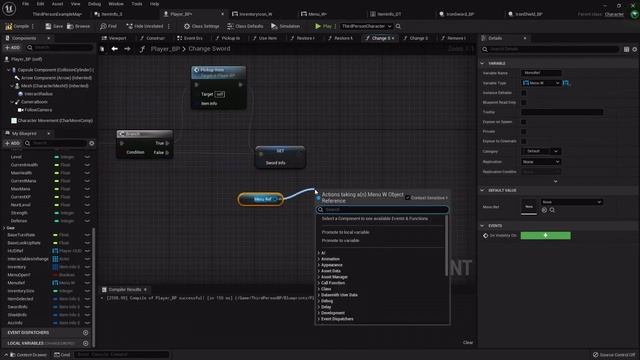Click Variable Name text field
The width and height of the screenshot is (640, 360).
tap(541, 73)
